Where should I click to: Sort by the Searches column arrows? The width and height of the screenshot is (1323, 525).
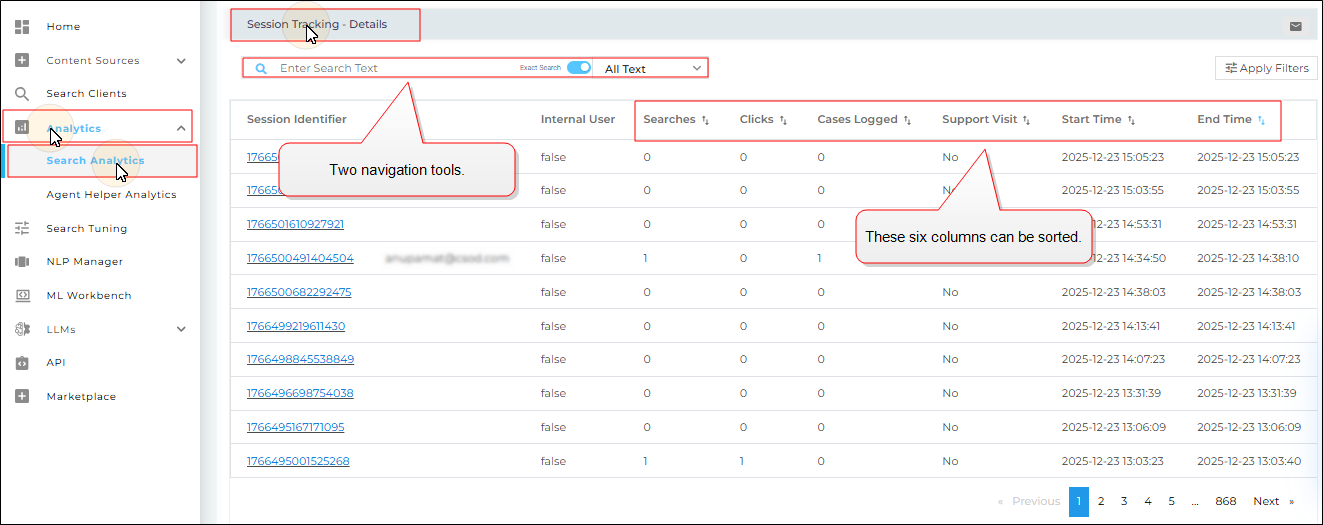[705, 120]
